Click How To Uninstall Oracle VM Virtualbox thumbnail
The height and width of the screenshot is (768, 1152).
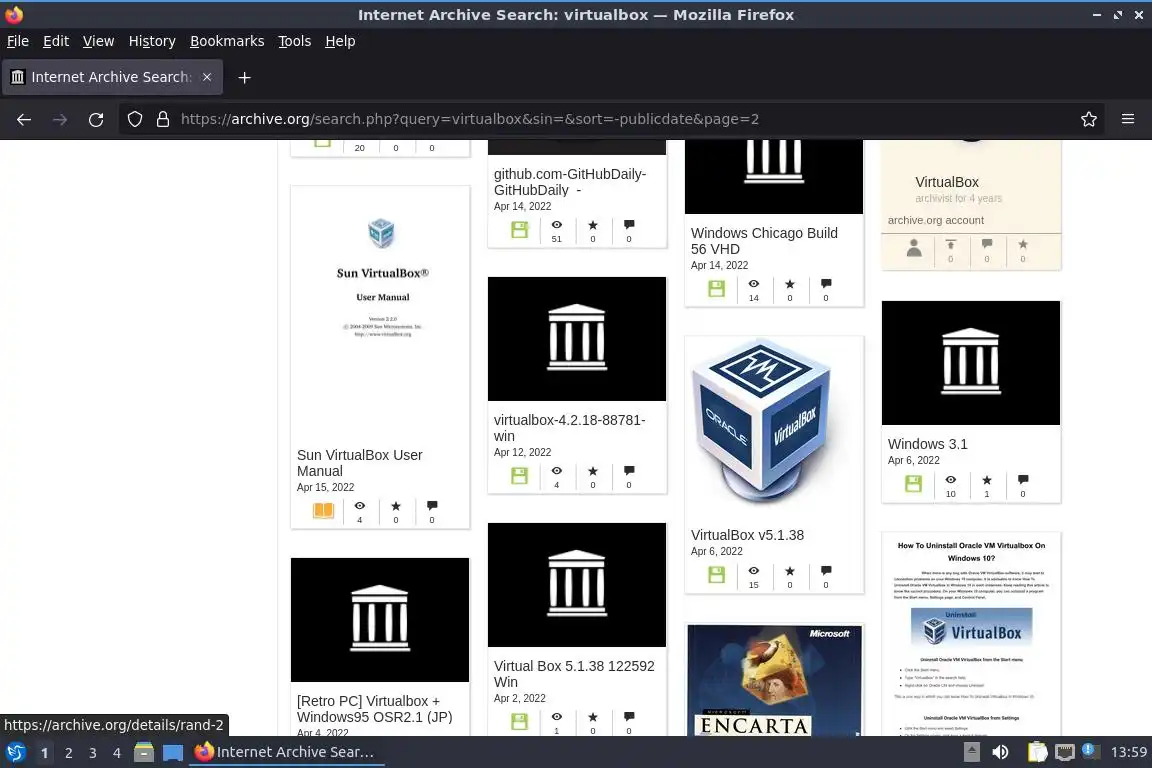coord(971,634)
